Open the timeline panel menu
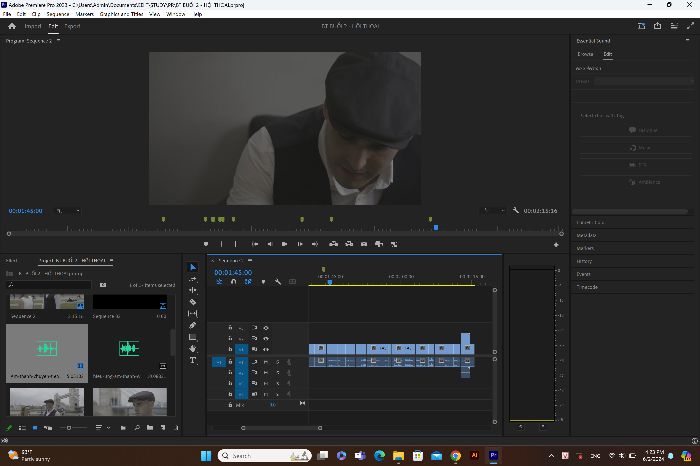 [250, 260]
